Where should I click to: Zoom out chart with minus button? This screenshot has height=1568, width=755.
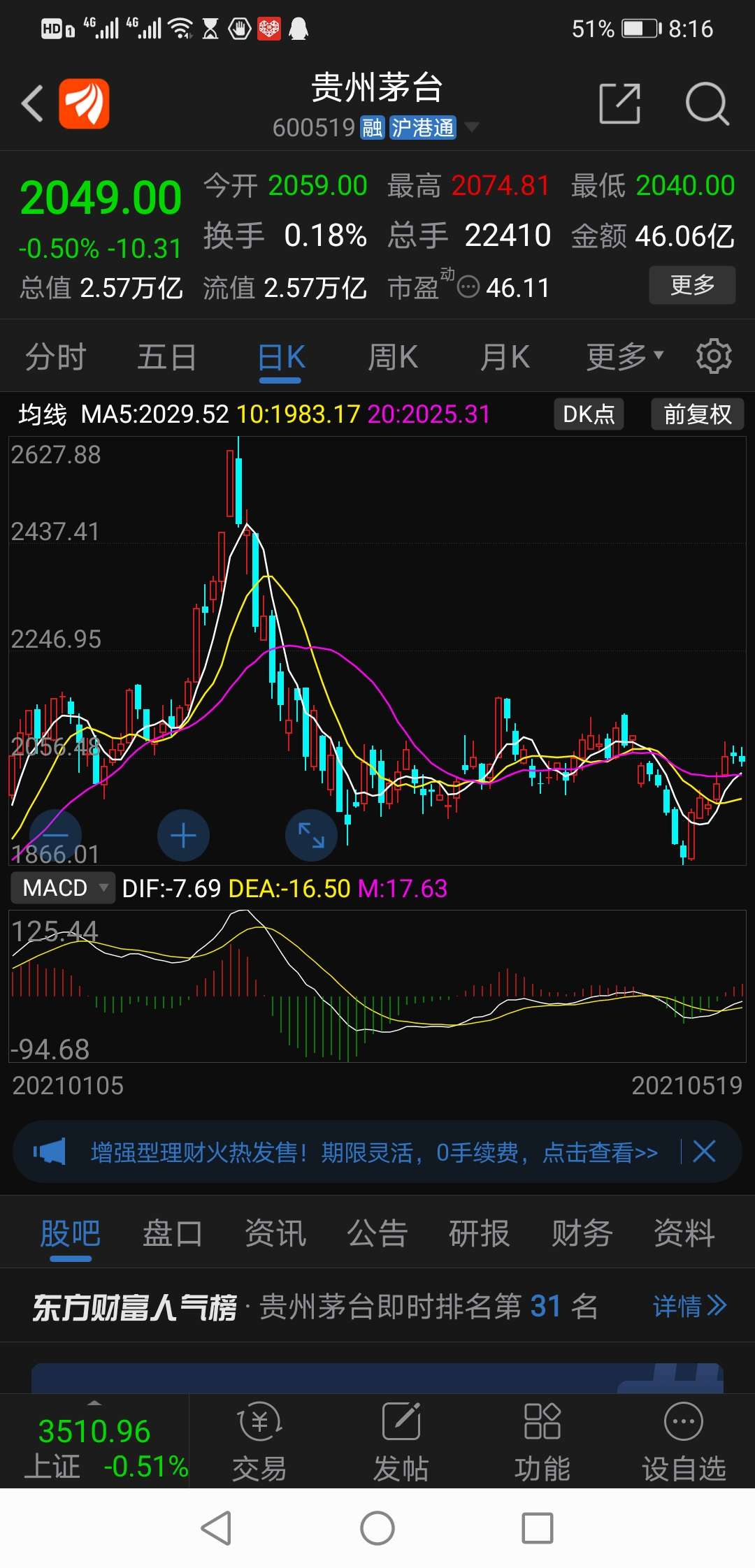[x=56, y=835]
